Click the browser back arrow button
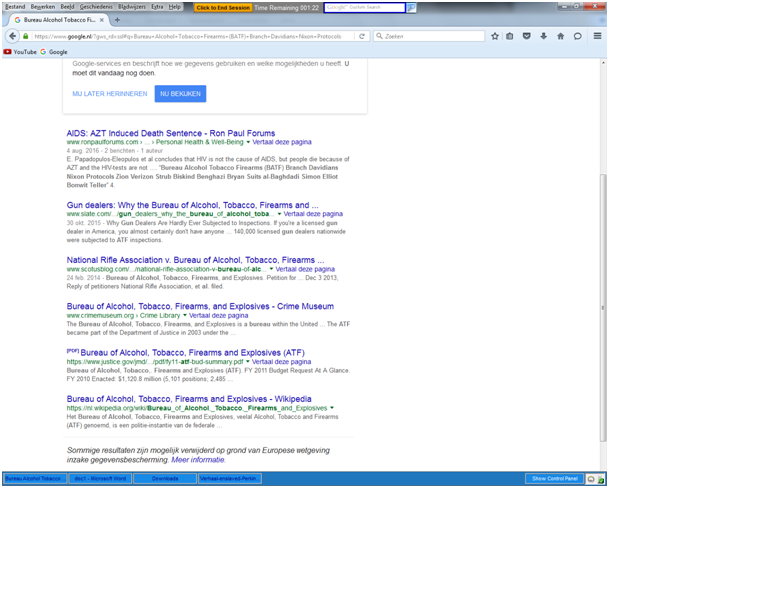Screen dimensions: 768x614 (12, 36)
